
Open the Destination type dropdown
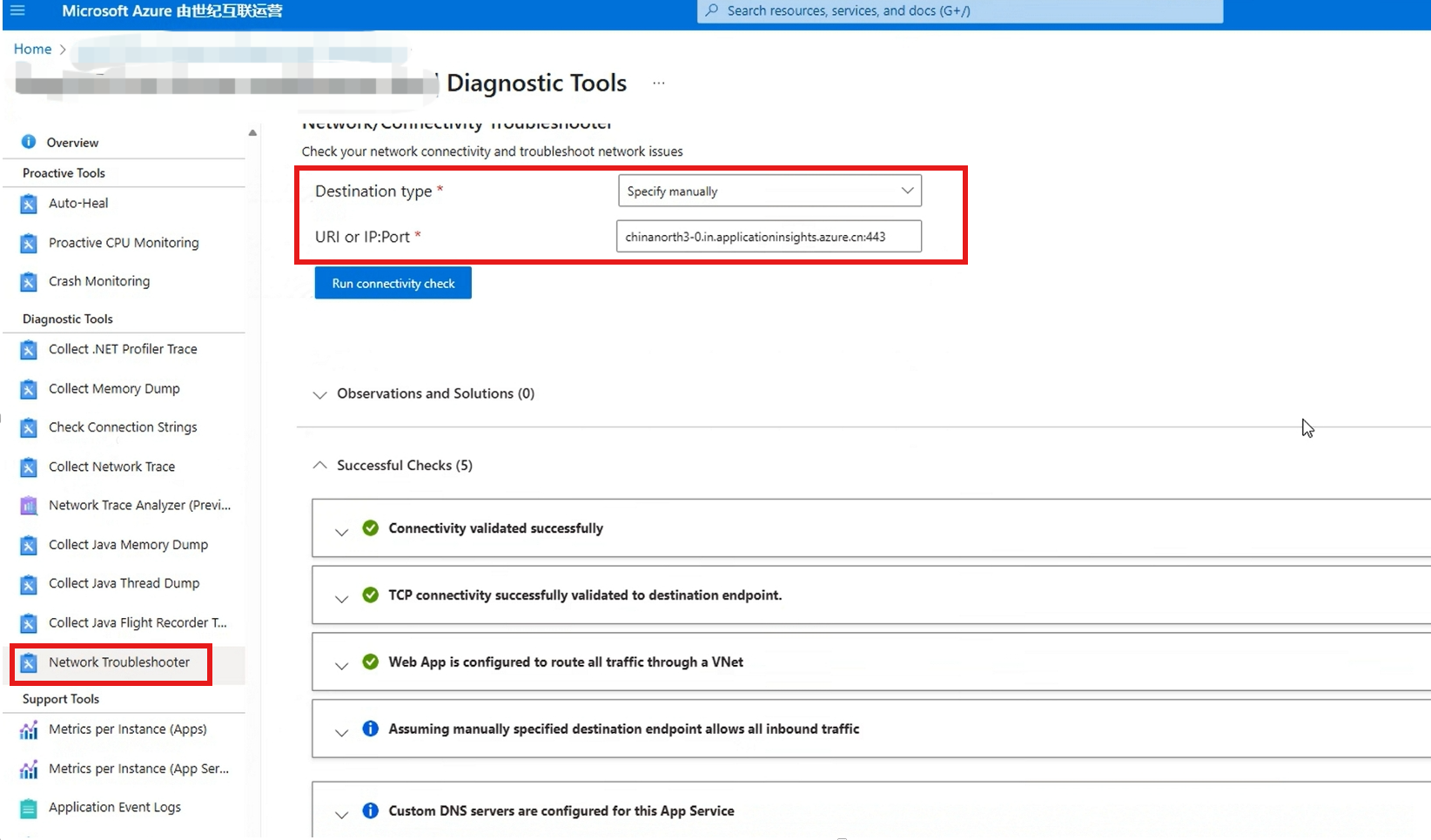click(x=769, y=191)
